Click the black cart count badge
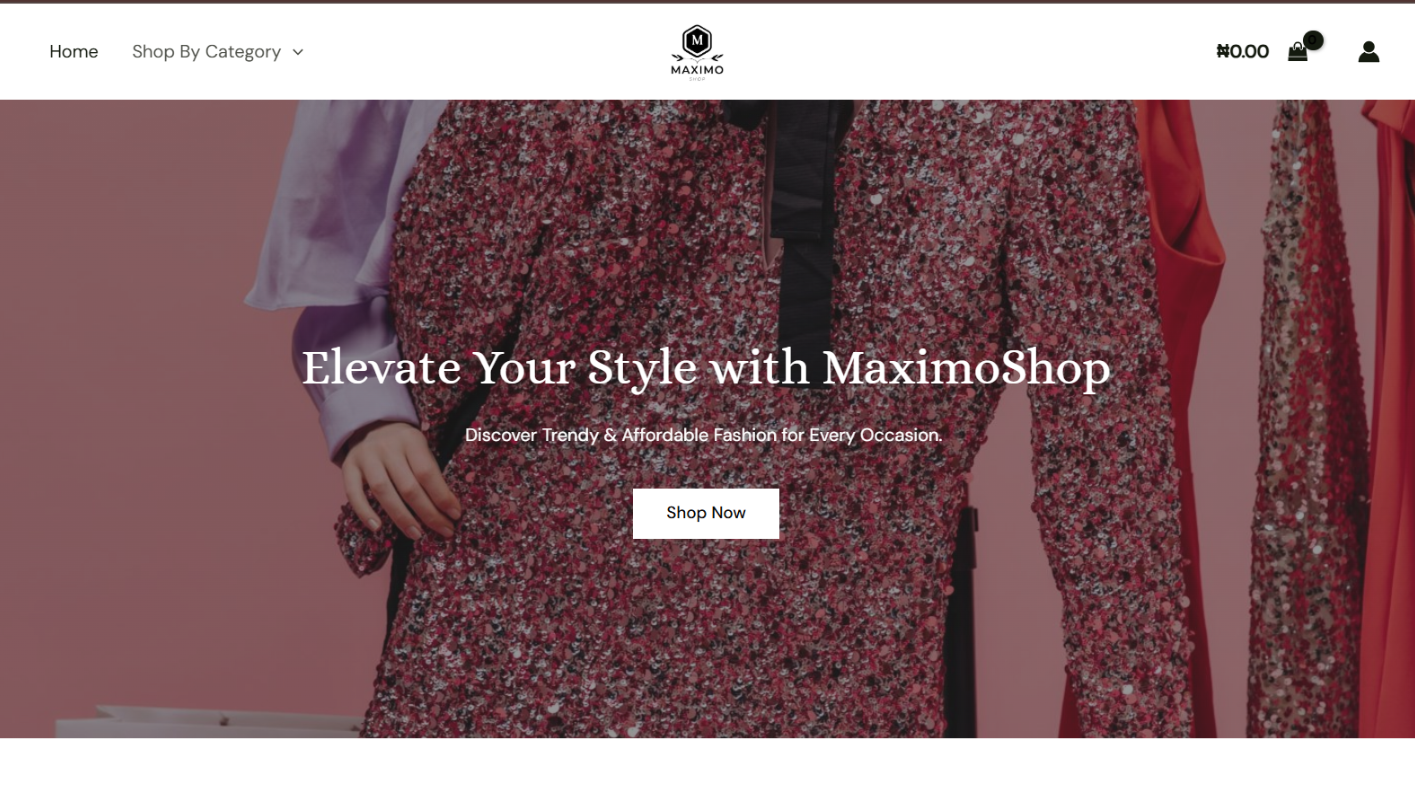 click(1314, 40)
